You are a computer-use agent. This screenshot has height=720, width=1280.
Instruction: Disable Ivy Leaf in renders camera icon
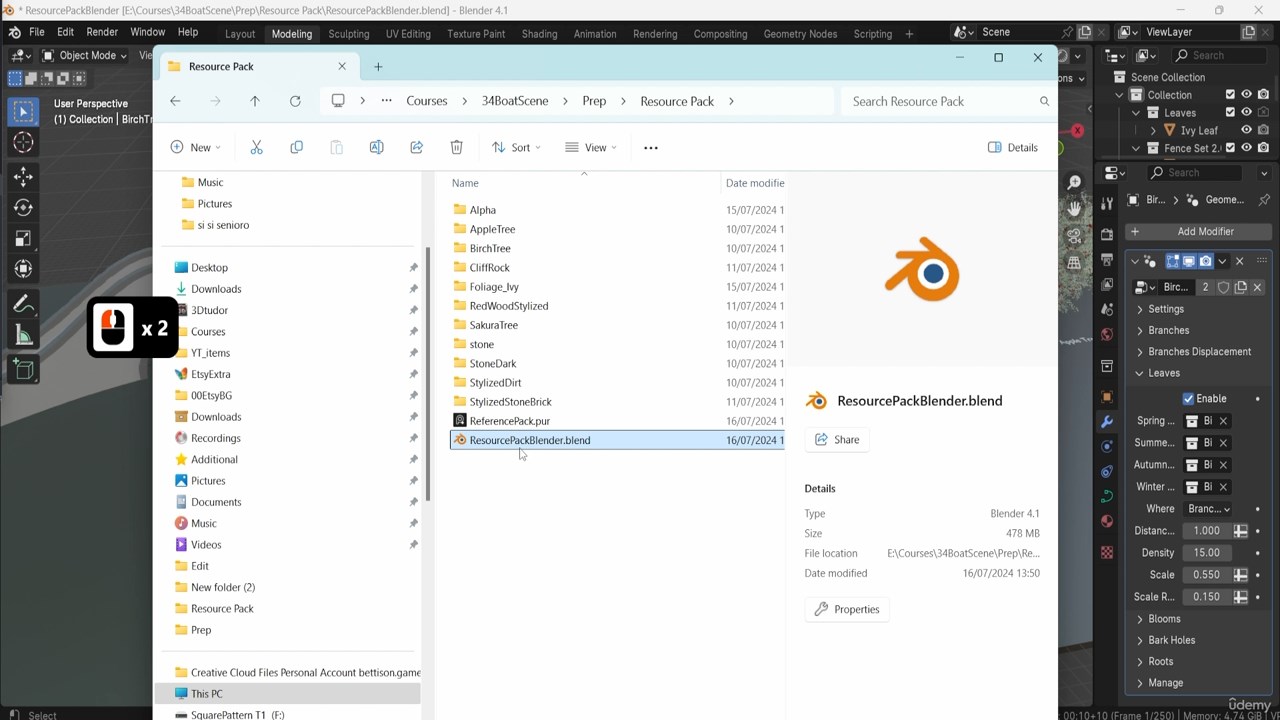1264,130
